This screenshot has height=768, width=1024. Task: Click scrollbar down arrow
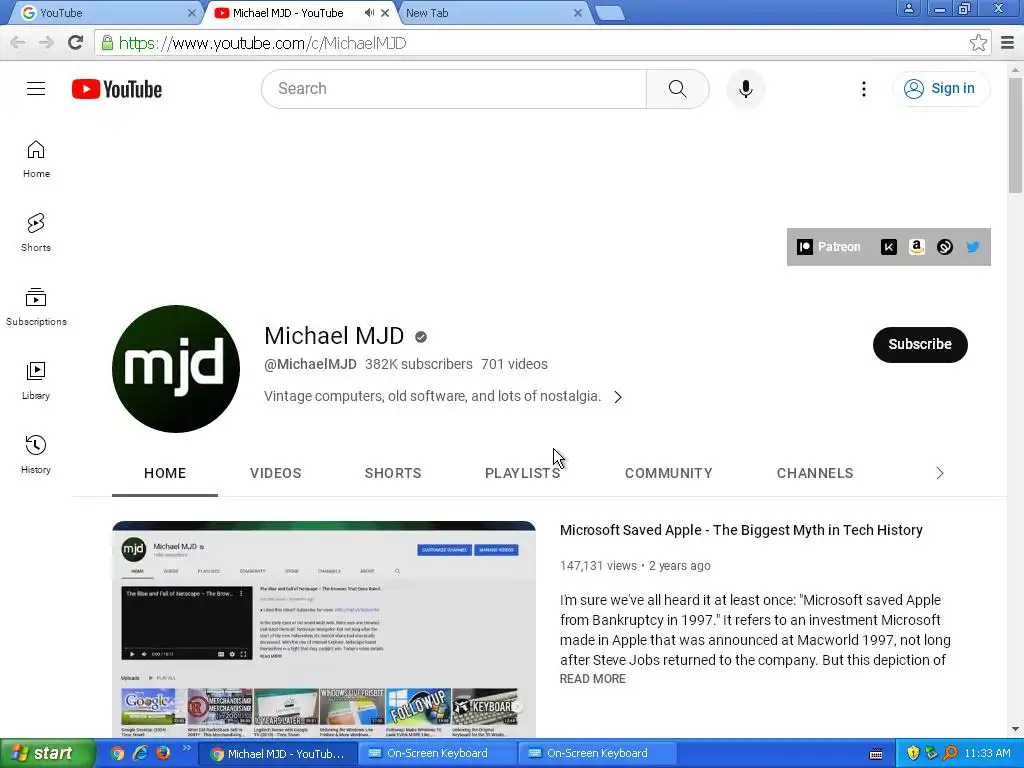pyautogui.click(x=1015, y=729)
